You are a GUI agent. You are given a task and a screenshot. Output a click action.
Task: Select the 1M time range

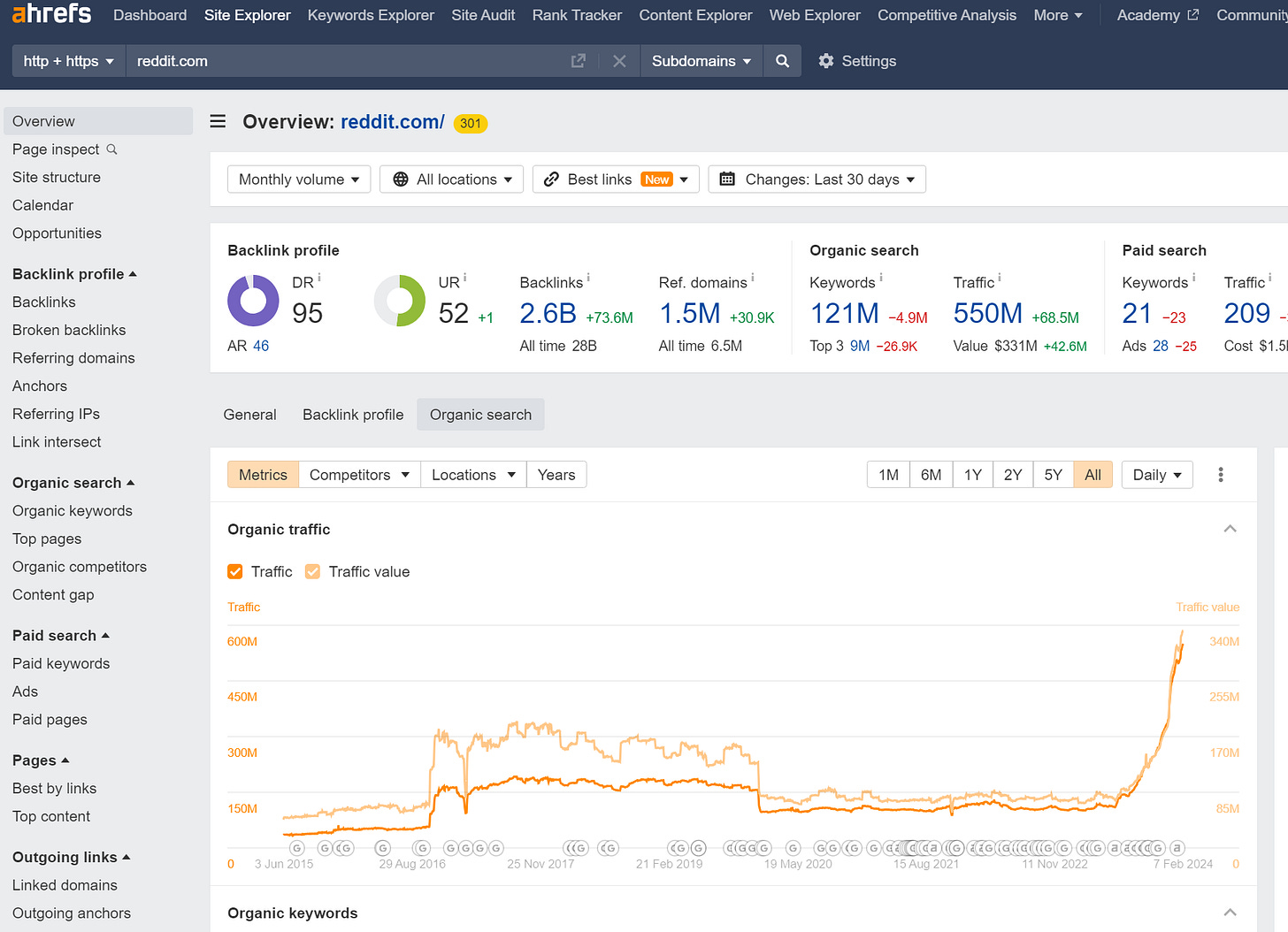coord(888,475)
